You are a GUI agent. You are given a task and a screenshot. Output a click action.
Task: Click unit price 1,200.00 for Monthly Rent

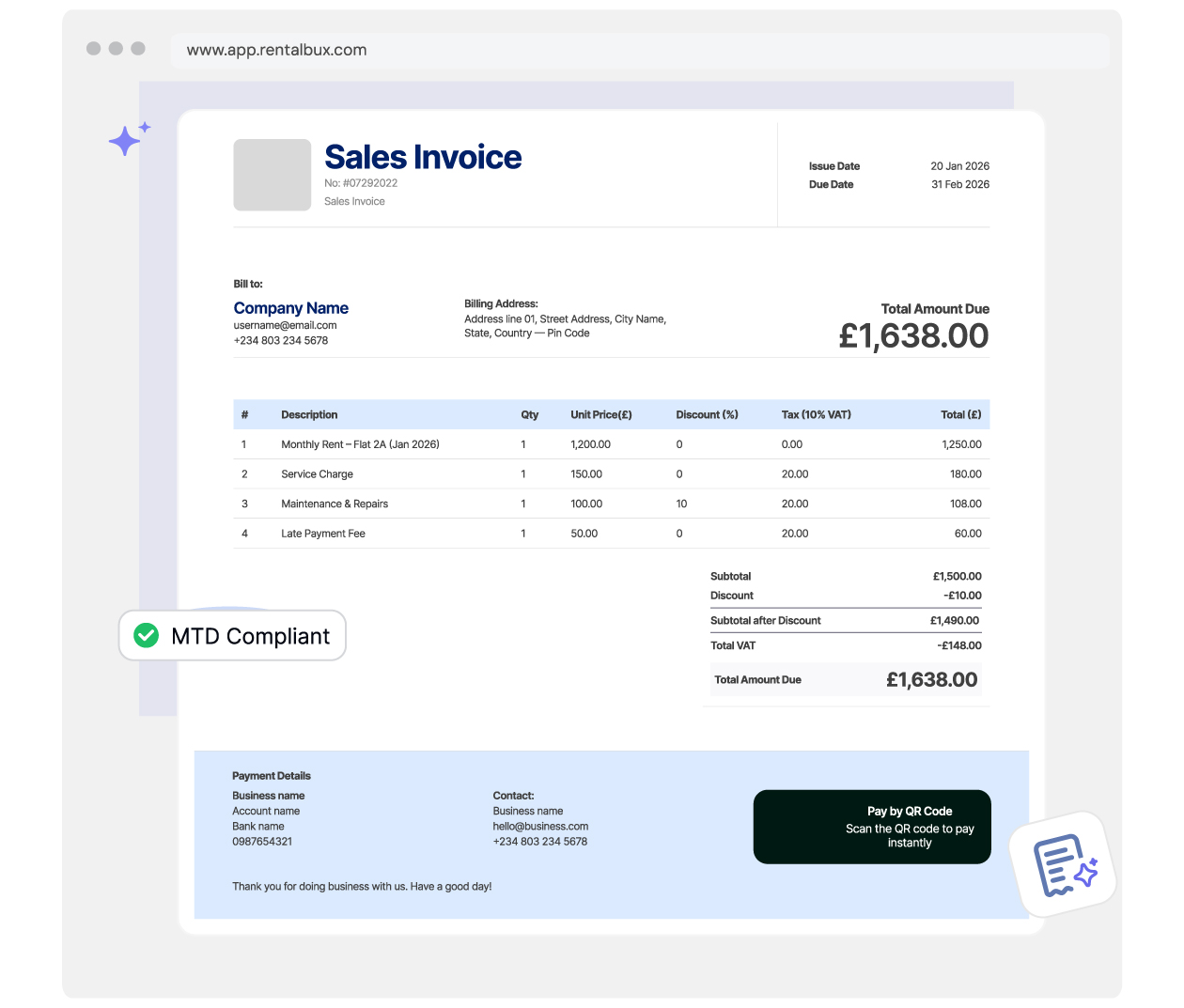point(591,444)
